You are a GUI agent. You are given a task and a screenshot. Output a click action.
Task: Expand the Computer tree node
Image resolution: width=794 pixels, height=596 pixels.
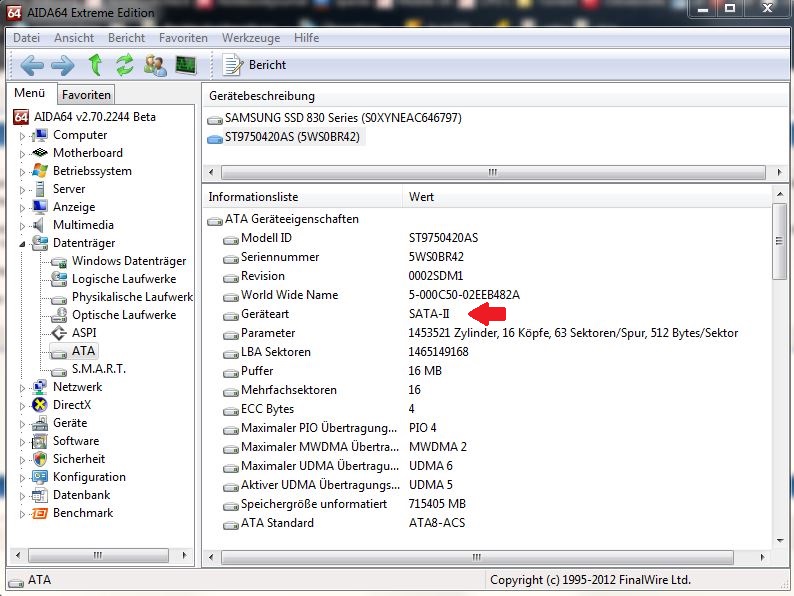pyautogui.click(x=22, y=136)
